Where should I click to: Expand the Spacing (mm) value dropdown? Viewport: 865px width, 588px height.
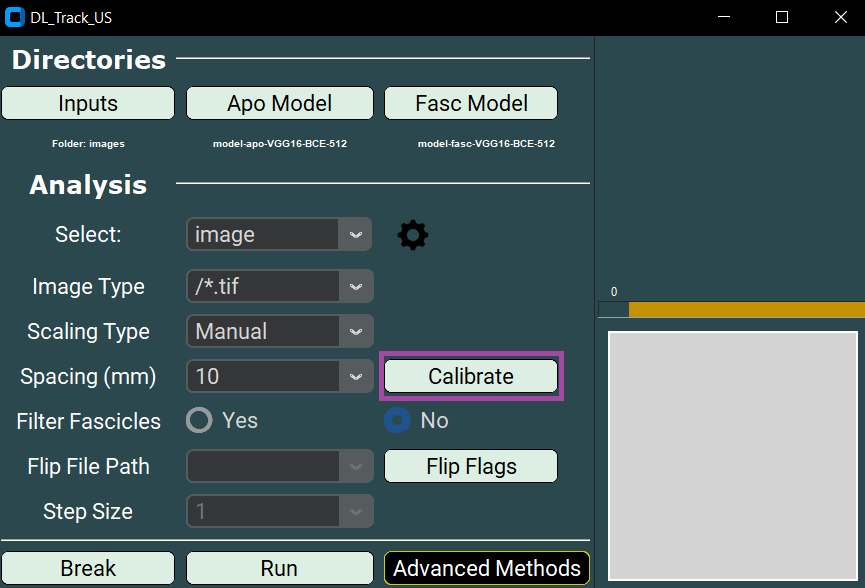(279, 376)
